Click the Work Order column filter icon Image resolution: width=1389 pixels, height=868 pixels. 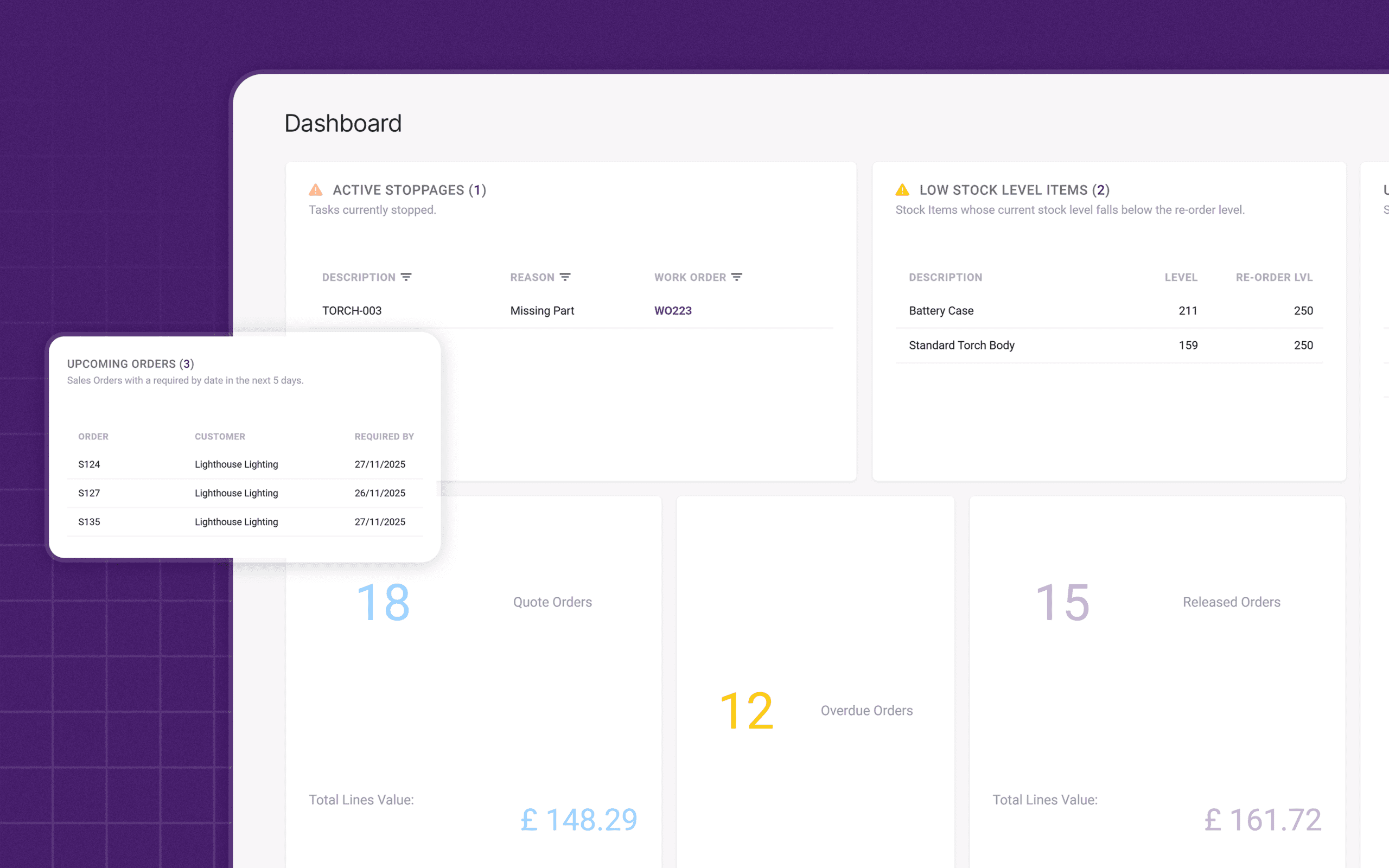pyautogui.click(x=737, y=277)
